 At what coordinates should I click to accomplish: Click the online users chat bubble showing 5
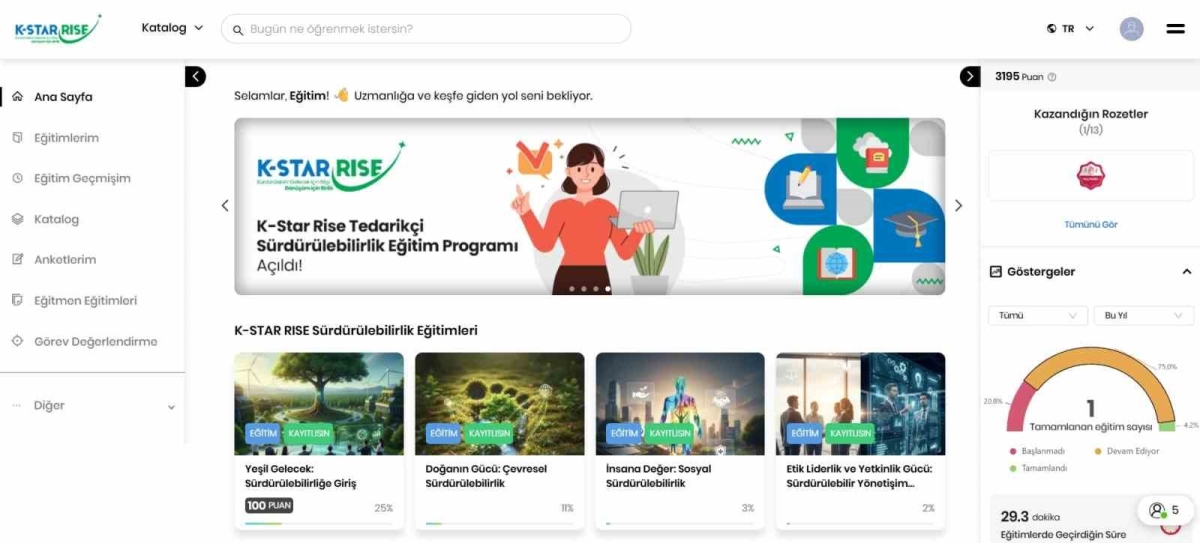[1166, 510]
